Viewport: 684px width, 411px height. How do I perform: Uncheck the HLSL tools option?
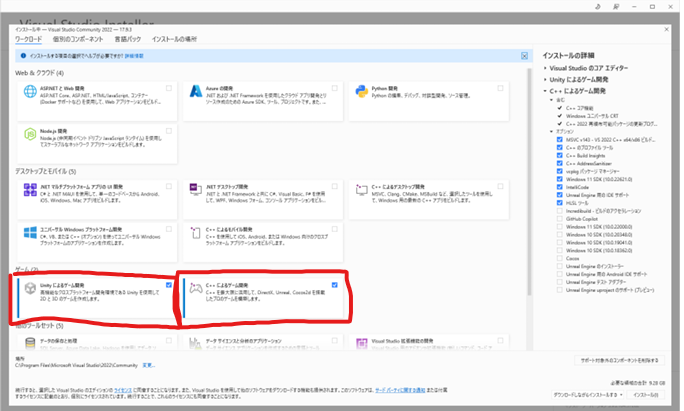tap(560, 203)
